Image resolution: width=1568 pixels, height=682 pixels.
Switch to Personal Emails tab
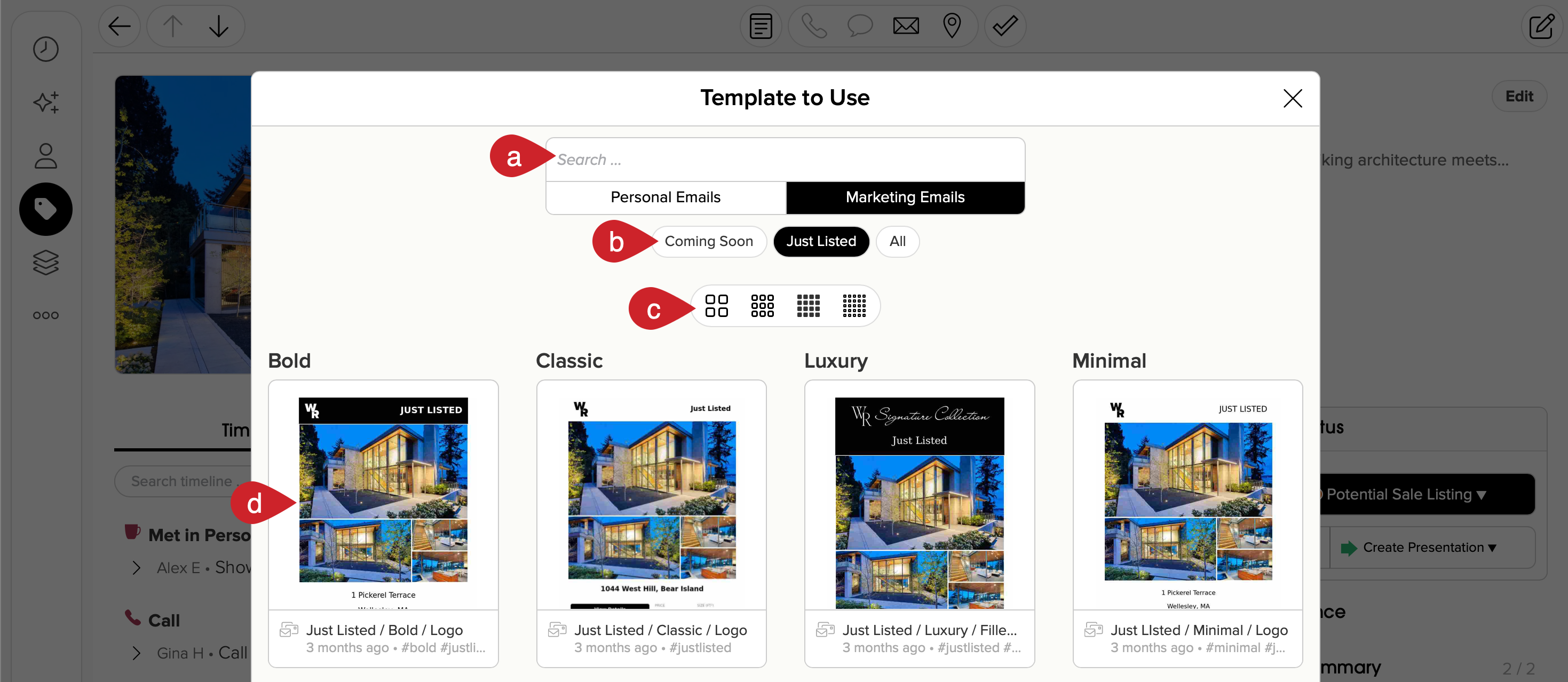click(x=666, y=197)
